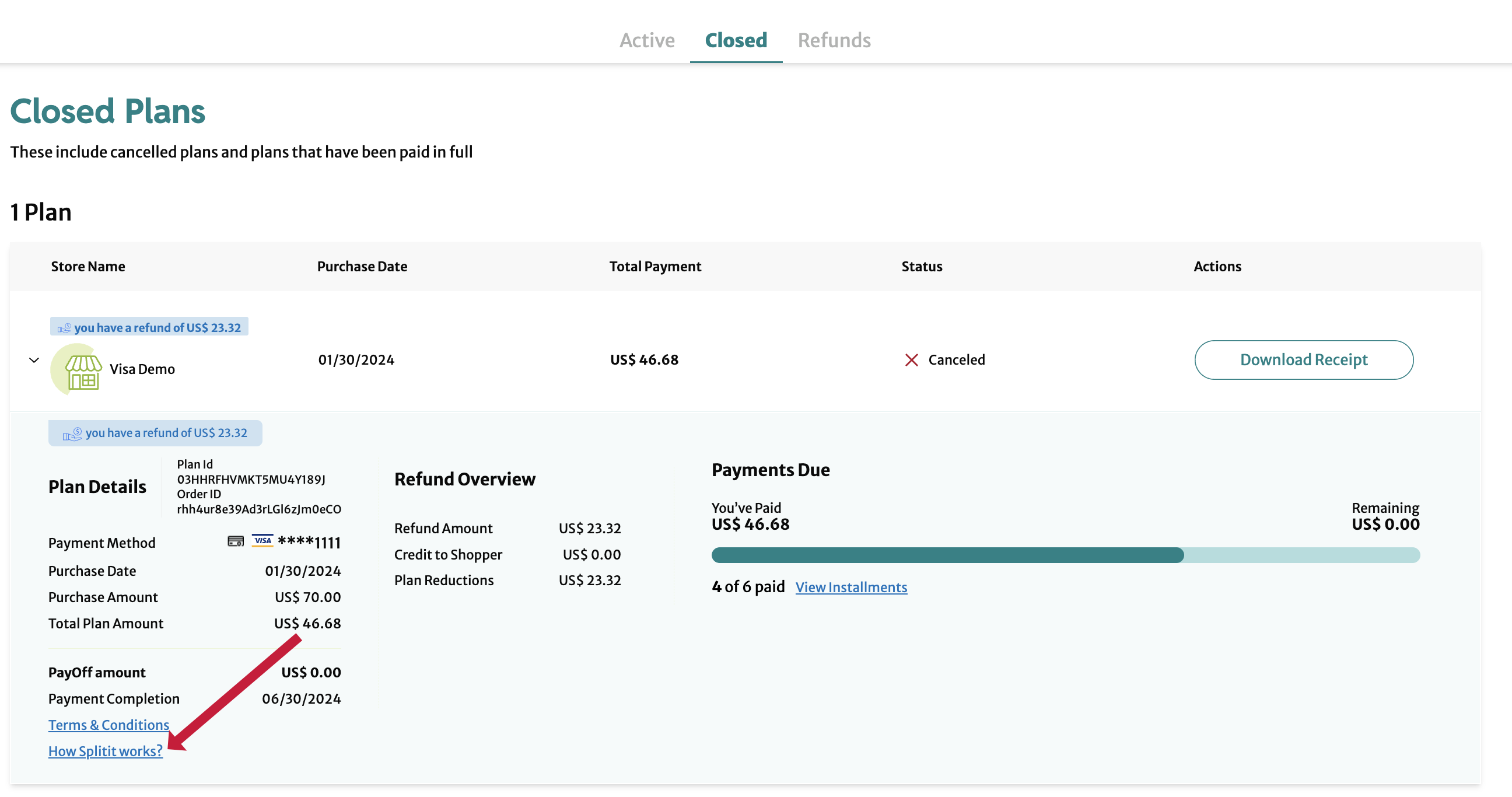Click the Visa Demo store name
The width and height of the screenshot is (1512, 797).
142,369
